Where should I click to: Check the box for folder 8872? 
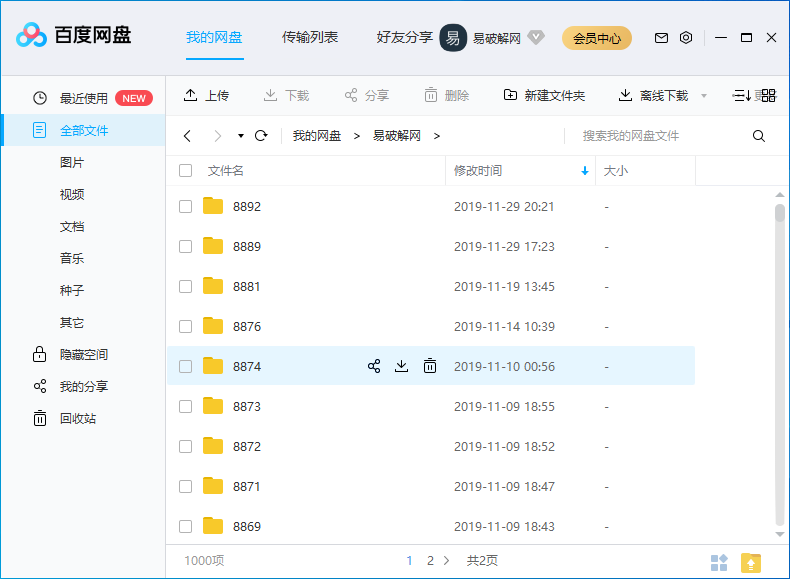(185, 446)
